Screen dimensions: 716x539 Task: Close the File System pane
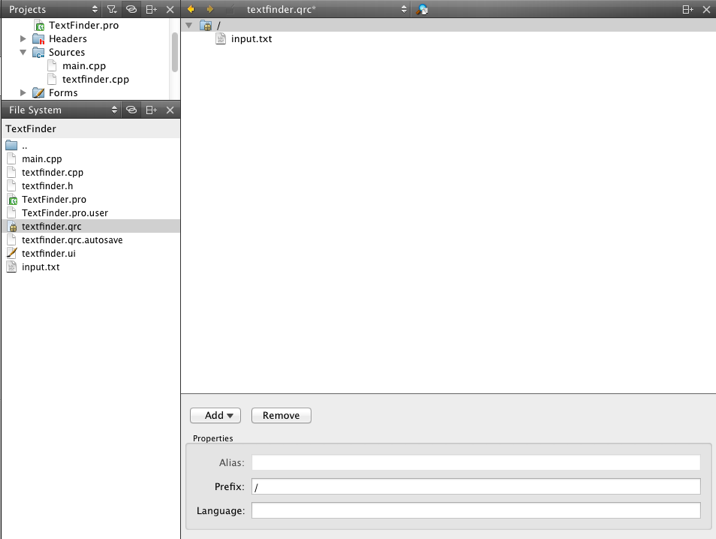(x=170, y=110)
